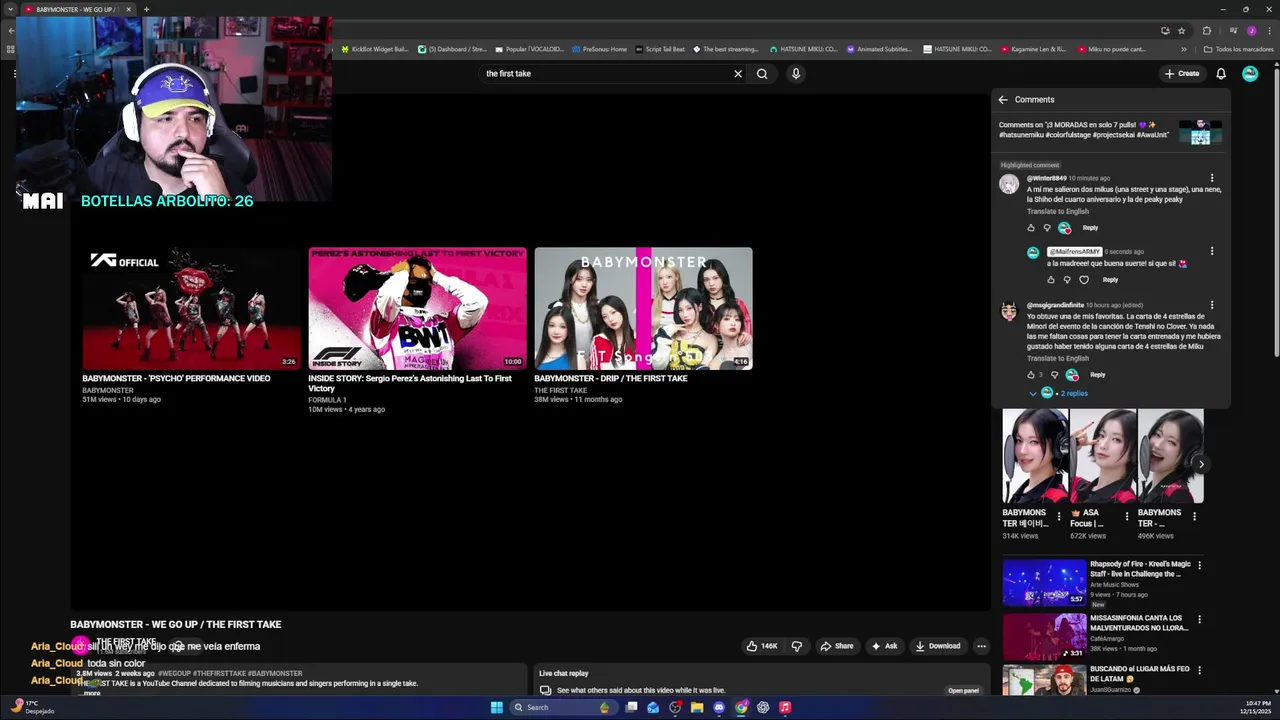Show hidden bookmarks overflow chevron

pos(1184,49)
